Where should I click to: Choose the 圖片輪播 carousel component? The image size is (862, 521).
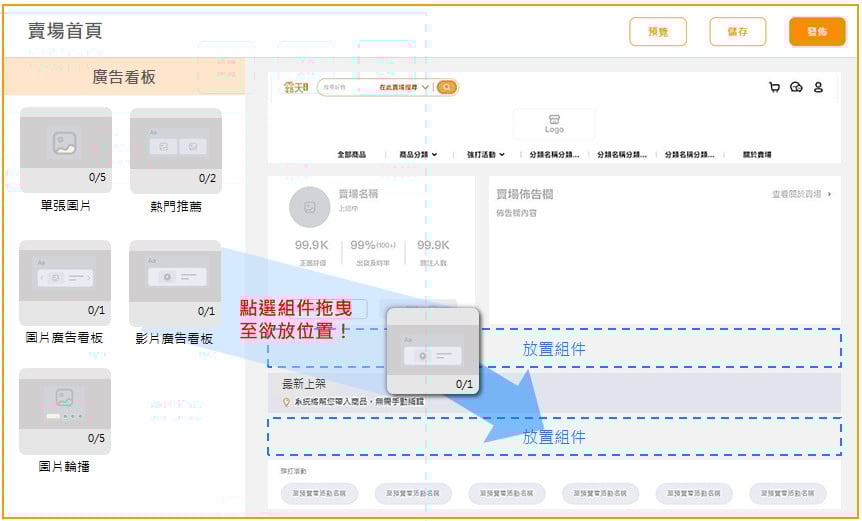tap(65, 410)
